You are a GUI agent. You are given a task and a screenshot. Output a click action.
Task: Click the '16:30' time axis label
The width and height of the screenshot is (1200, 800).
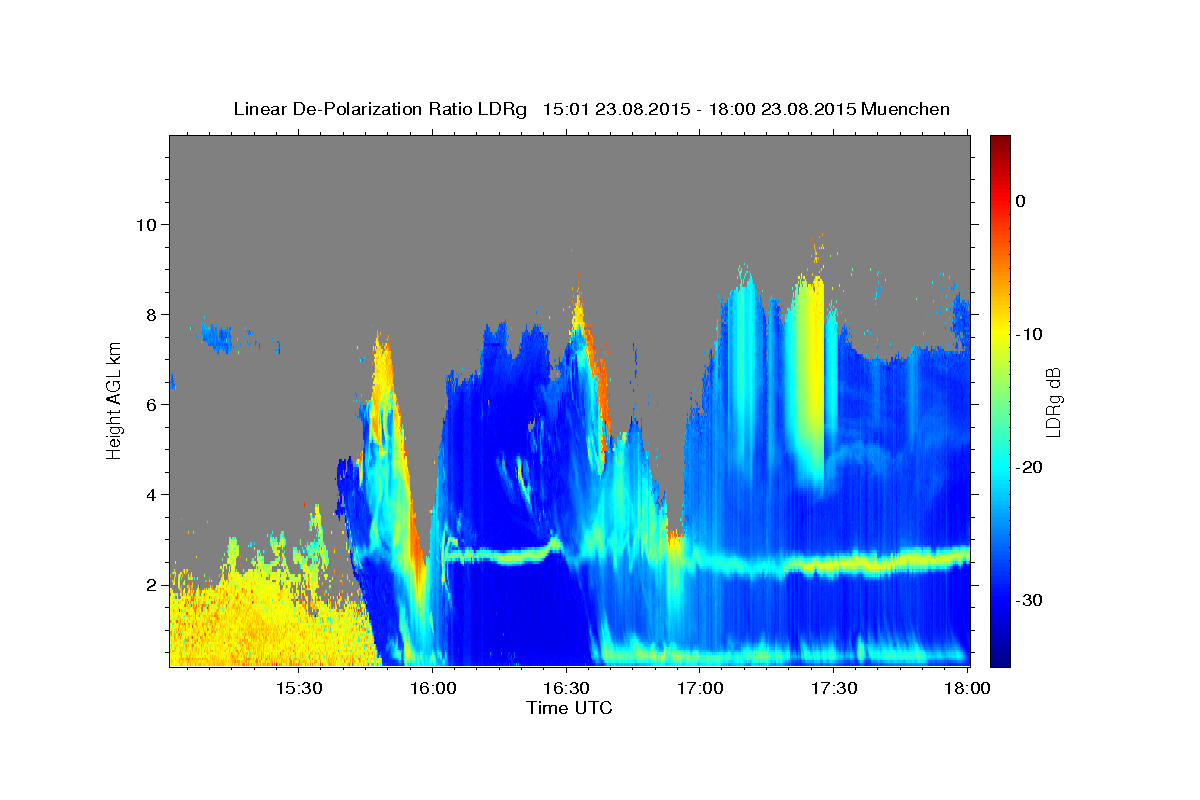pos(566,689)
